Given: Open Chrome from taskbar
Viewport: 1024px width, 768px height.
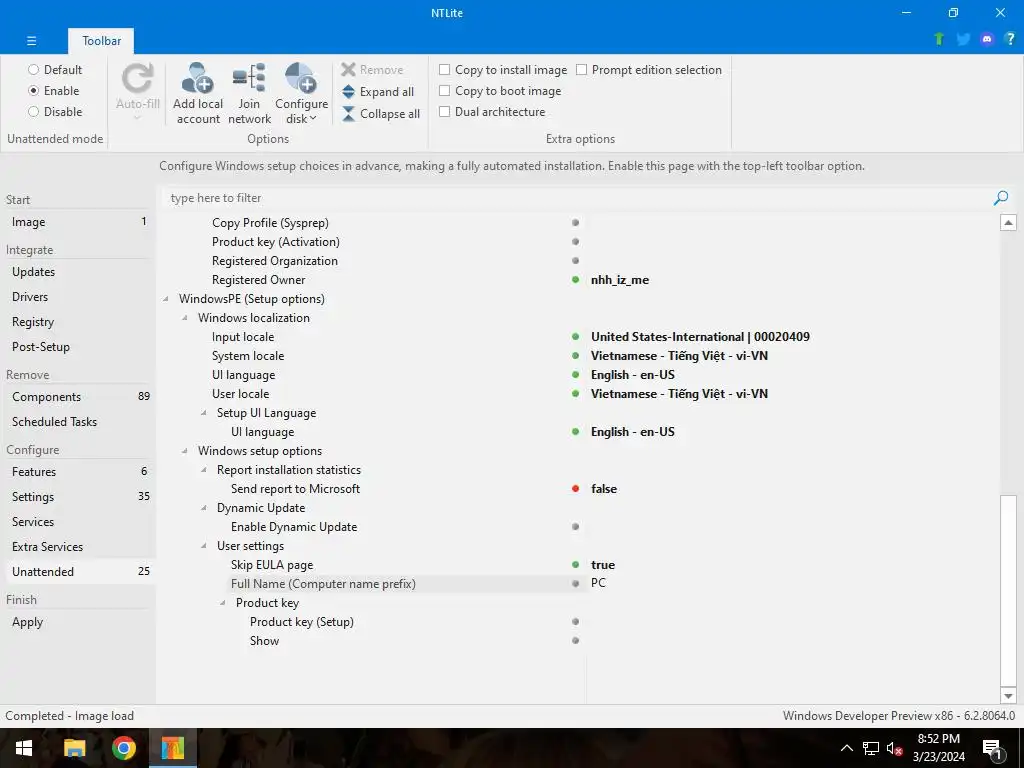Looking at the screenshot, I should click(x=123, y=748).
